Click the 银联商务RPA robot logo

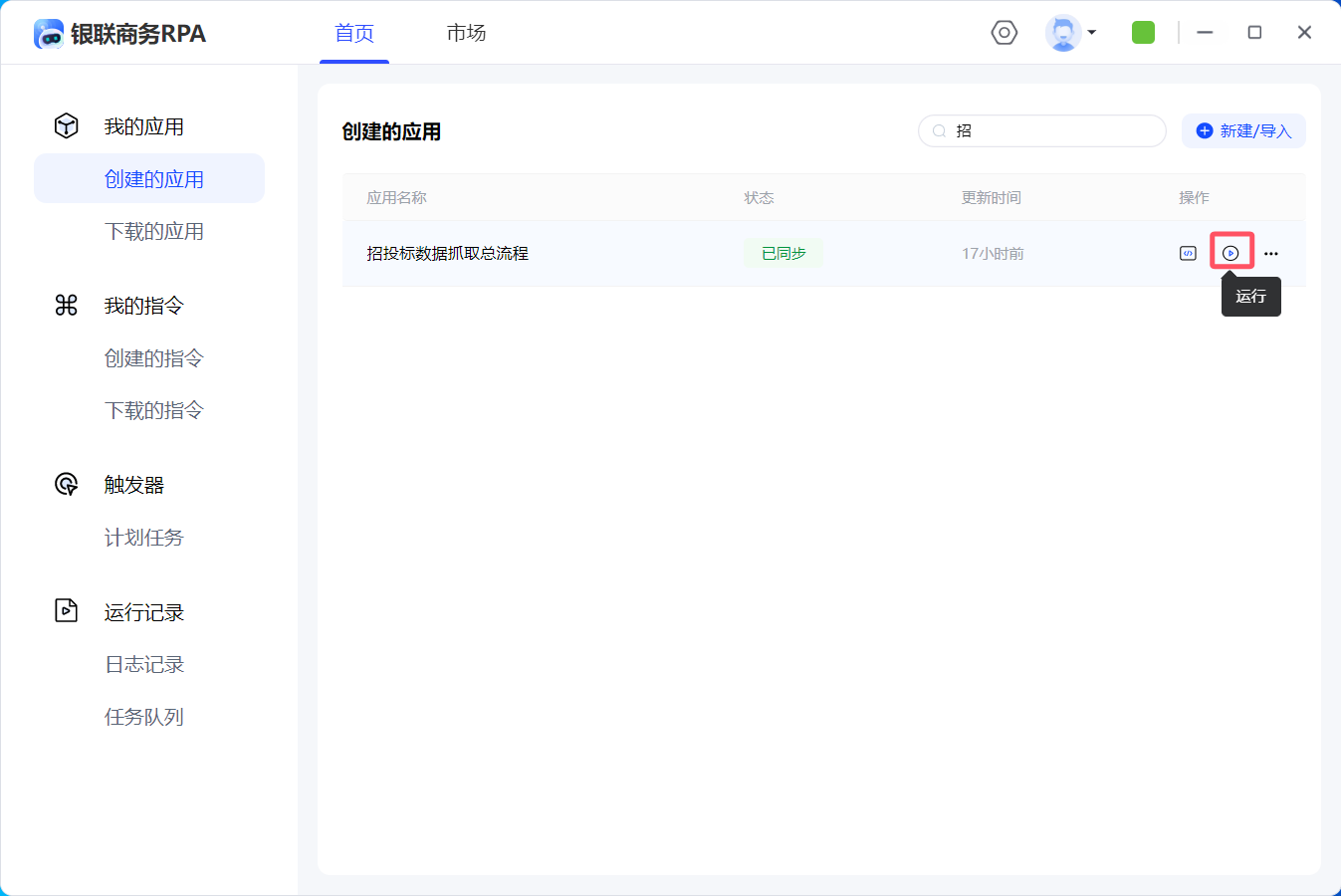pos(49,34)
